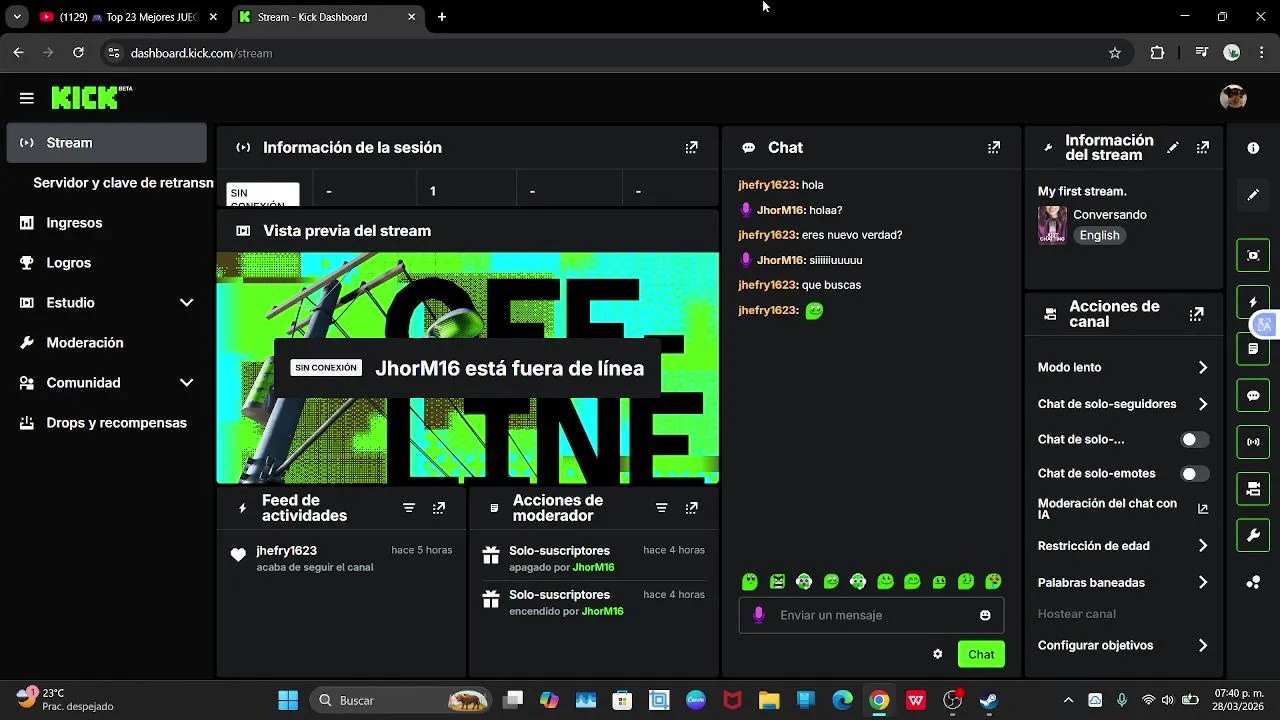Screen dimensions: 1280x720
Task: Open the Feed de actividades filter icon
Action: pyautogui.click(x=409, y=508)
